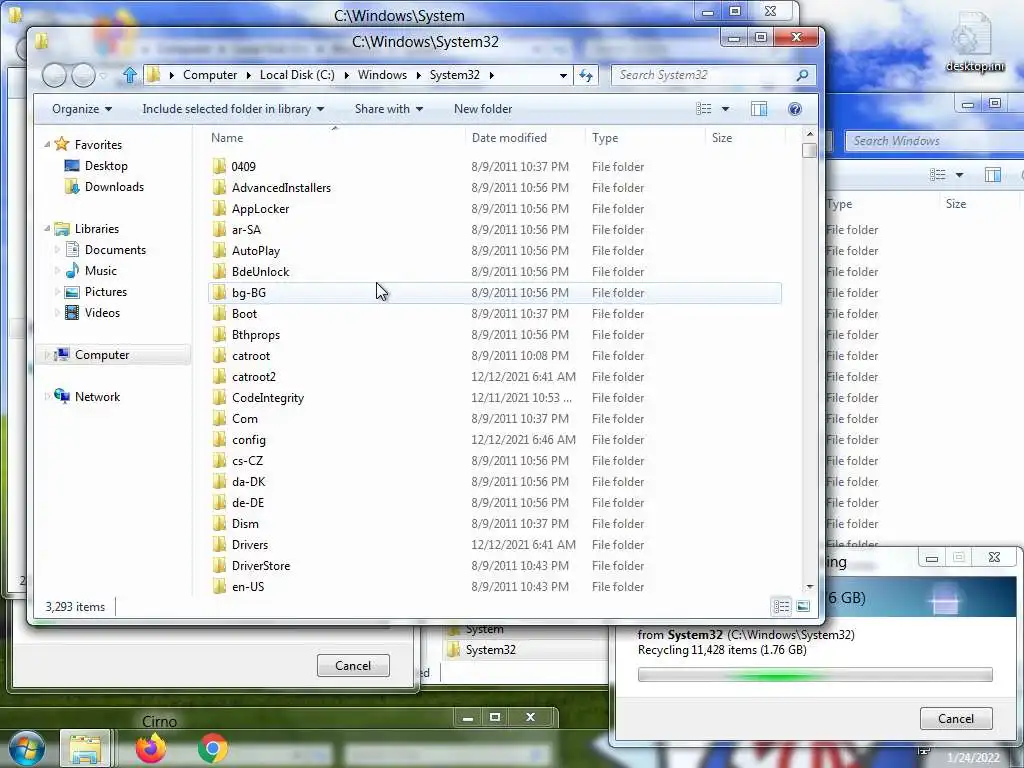Screen dimensions: 1024x768
Task: Expand the dropdown arrow after System32 breadcrumb
Action: point(492,75)
